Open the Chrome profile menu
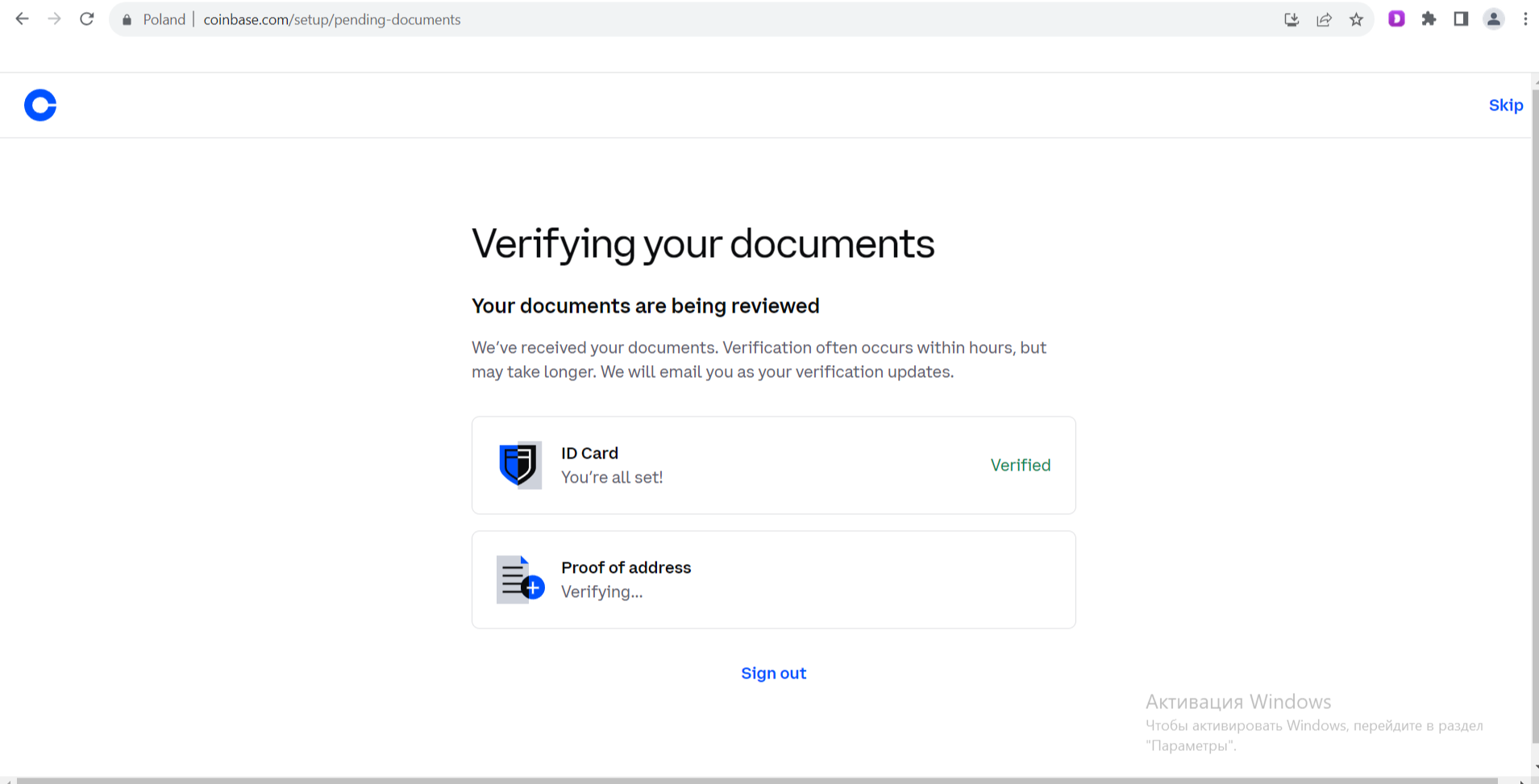 (x=1493, y=19)
